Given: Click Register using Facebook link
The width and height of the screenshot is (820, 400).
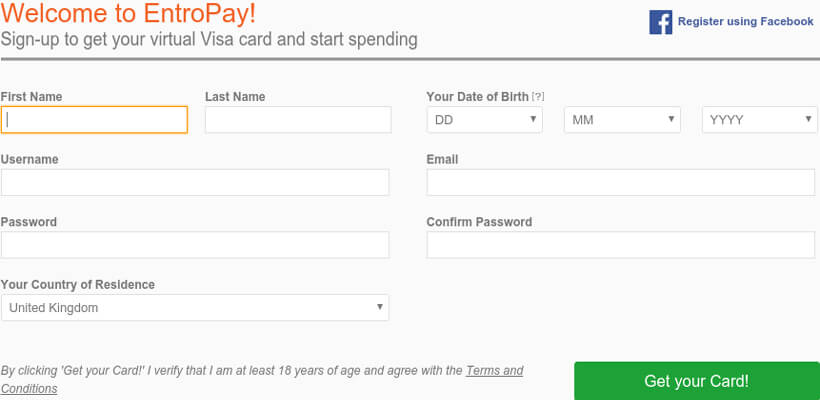Looking at the screenshot, I should (745, 21).
